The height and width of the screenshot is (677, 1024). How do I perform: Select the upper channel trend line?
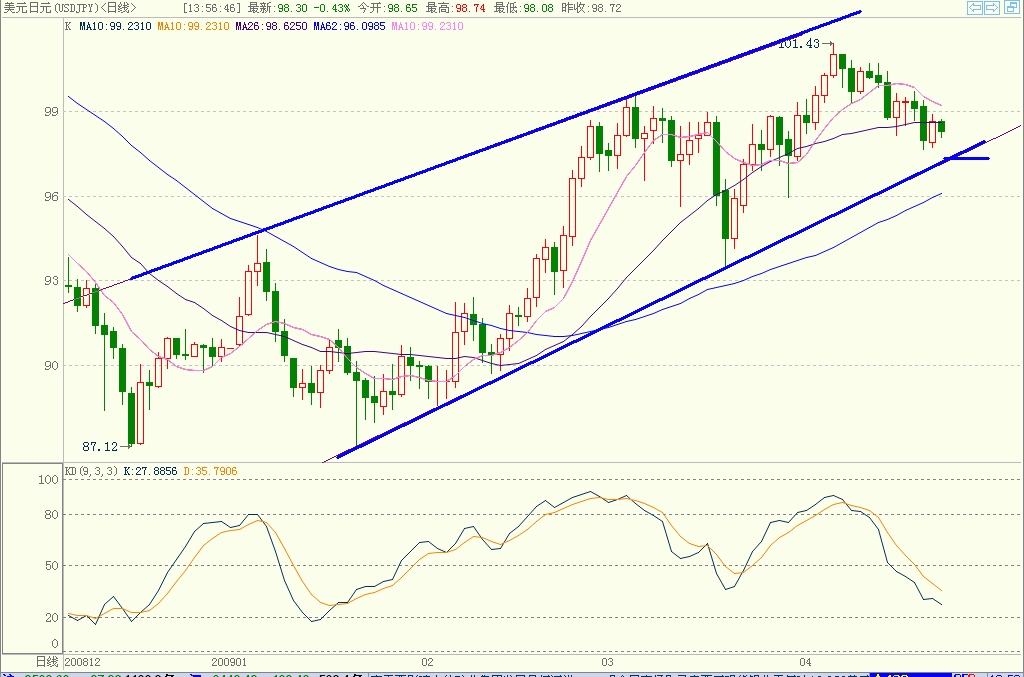pyautogui.click(x=496, y=145)
